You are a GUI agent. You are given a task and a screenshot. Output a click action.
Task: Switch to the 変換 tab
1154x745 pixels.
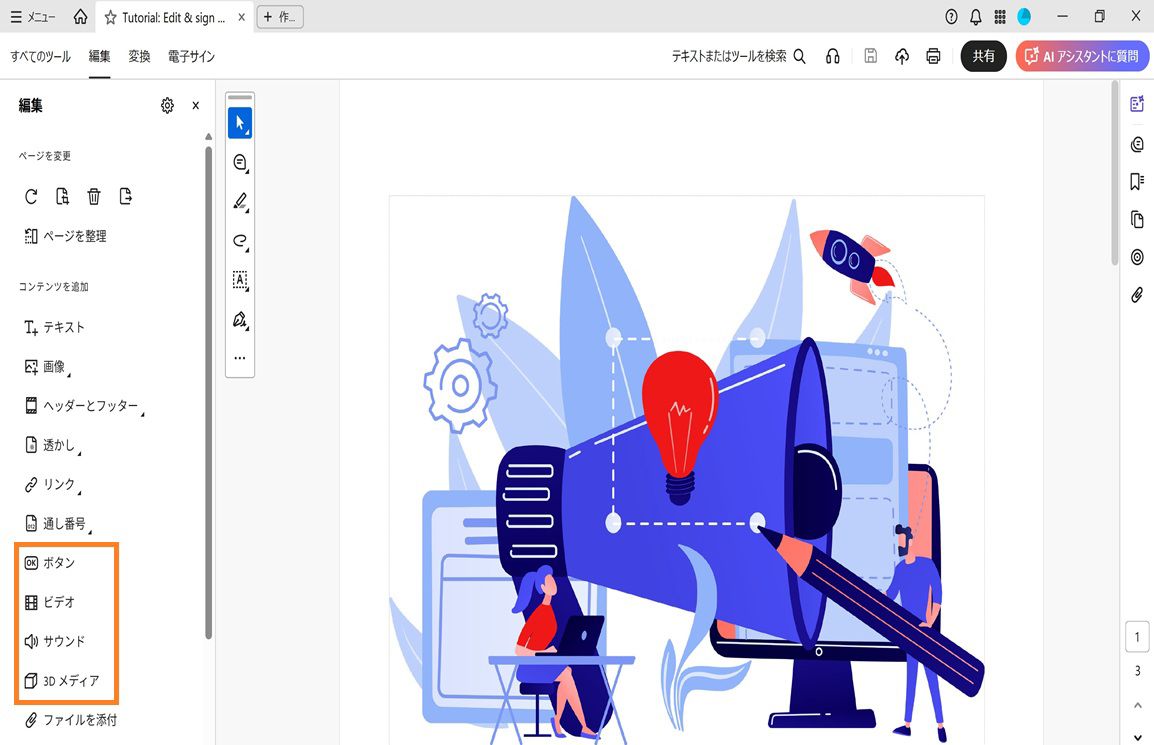pos(139,57)
